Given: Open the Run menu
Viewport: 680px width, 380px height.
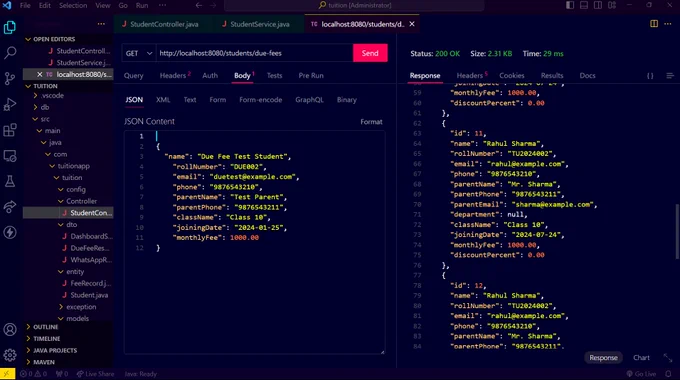Looking at the screenshot, I should click(142, 5).
